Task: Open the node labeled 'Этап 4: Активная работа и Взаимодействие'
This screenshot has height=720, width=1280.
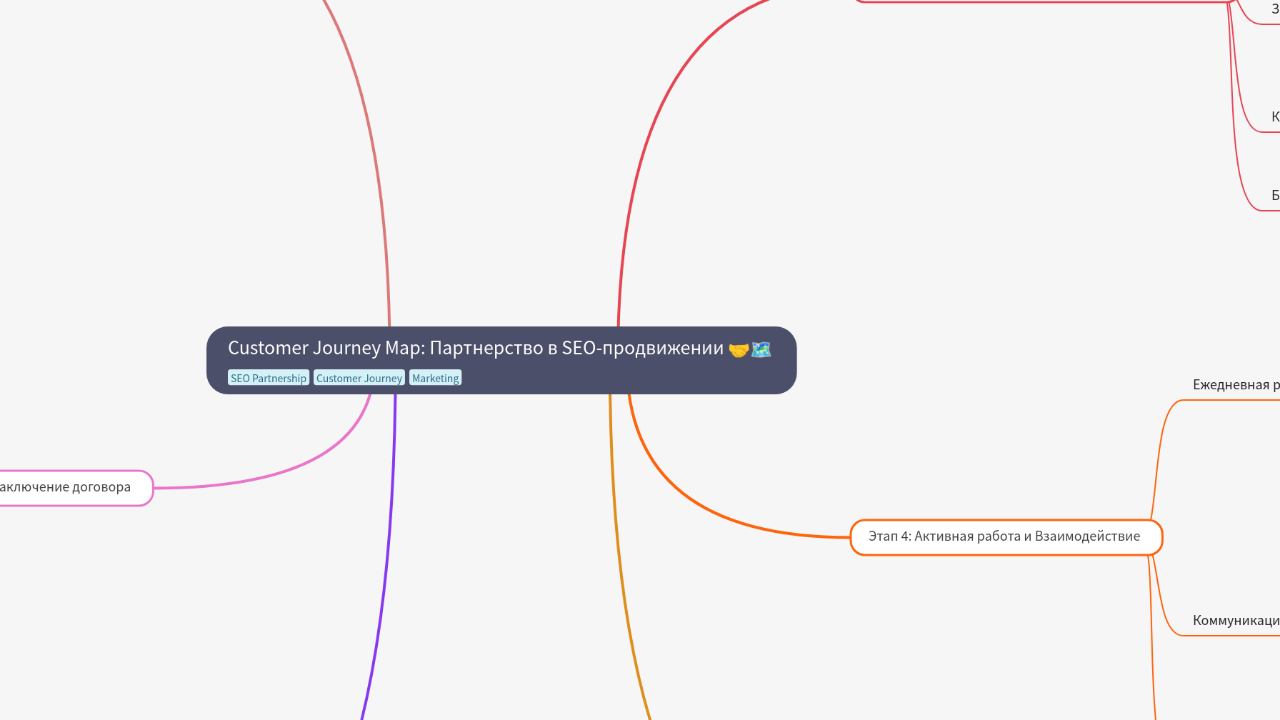Action: pyautogui.click(x=1006, y=536)
